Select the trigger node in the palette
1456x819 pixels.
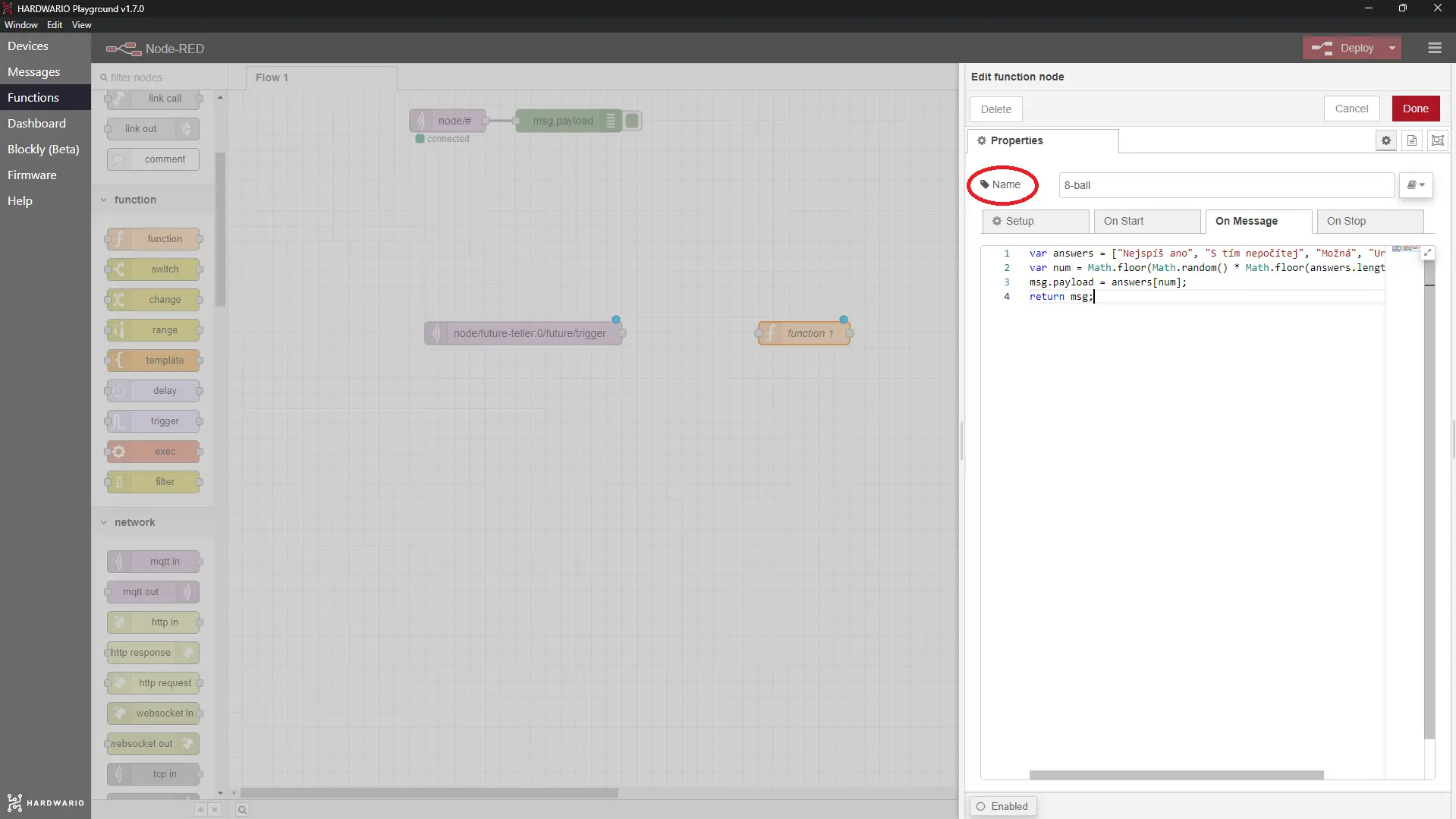click(x=153, y=421)
